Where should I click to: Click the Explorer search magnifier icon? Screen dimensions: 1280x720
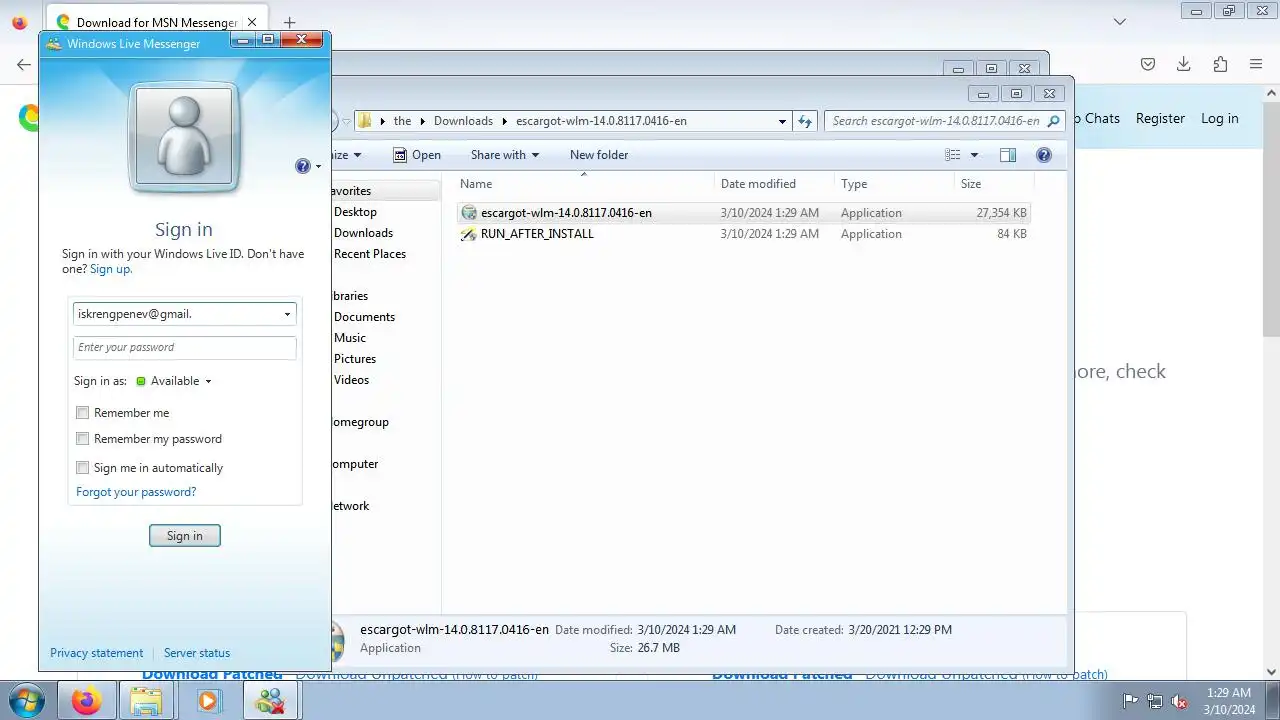click(1053, 121)
